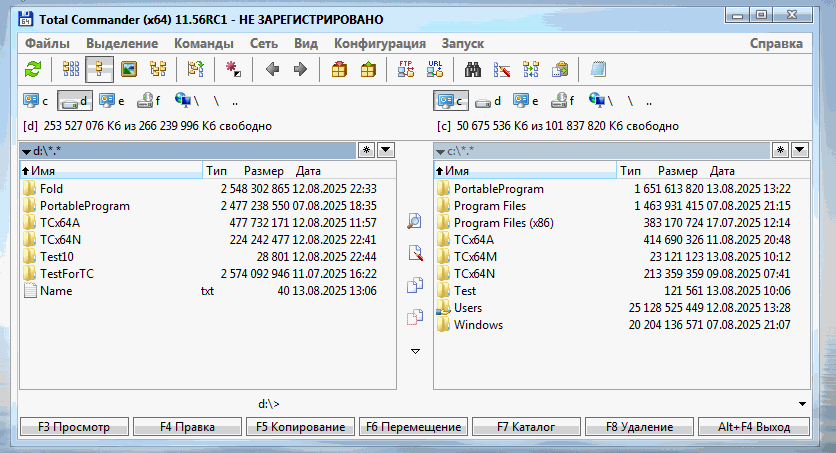Select drive e in the right drive bar
The image size is (836, 453).
[526, 101]
